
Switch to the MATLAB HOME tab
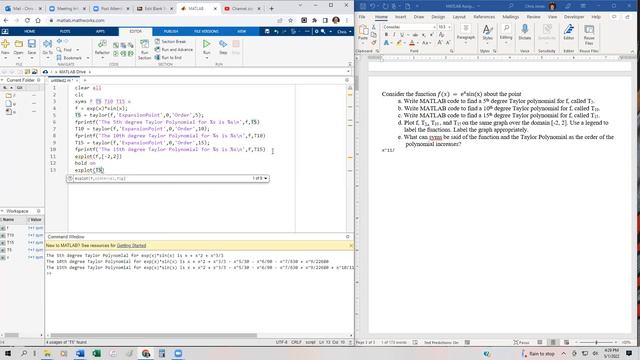(29, 31)
